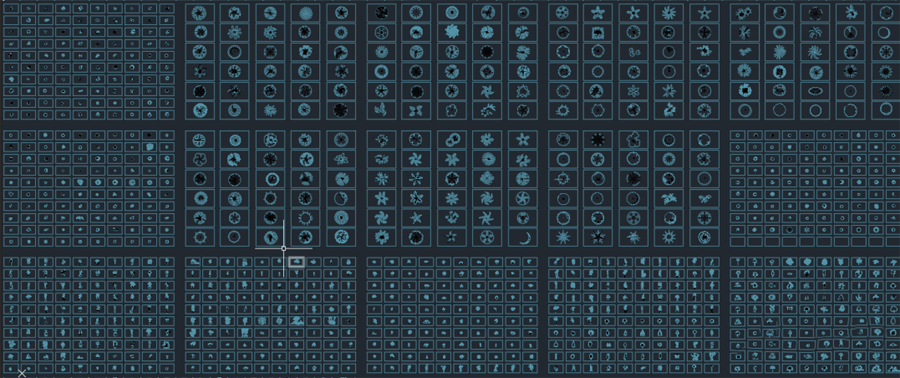Screen dimensions: 900x378
Task: Select the black eight-point star symbol
Action: [x=598, y=139]
